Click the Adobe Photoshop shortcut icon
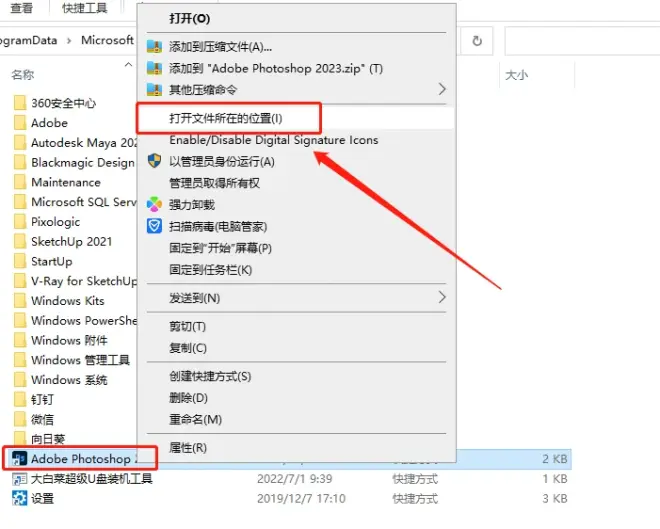 pos(19,459)
